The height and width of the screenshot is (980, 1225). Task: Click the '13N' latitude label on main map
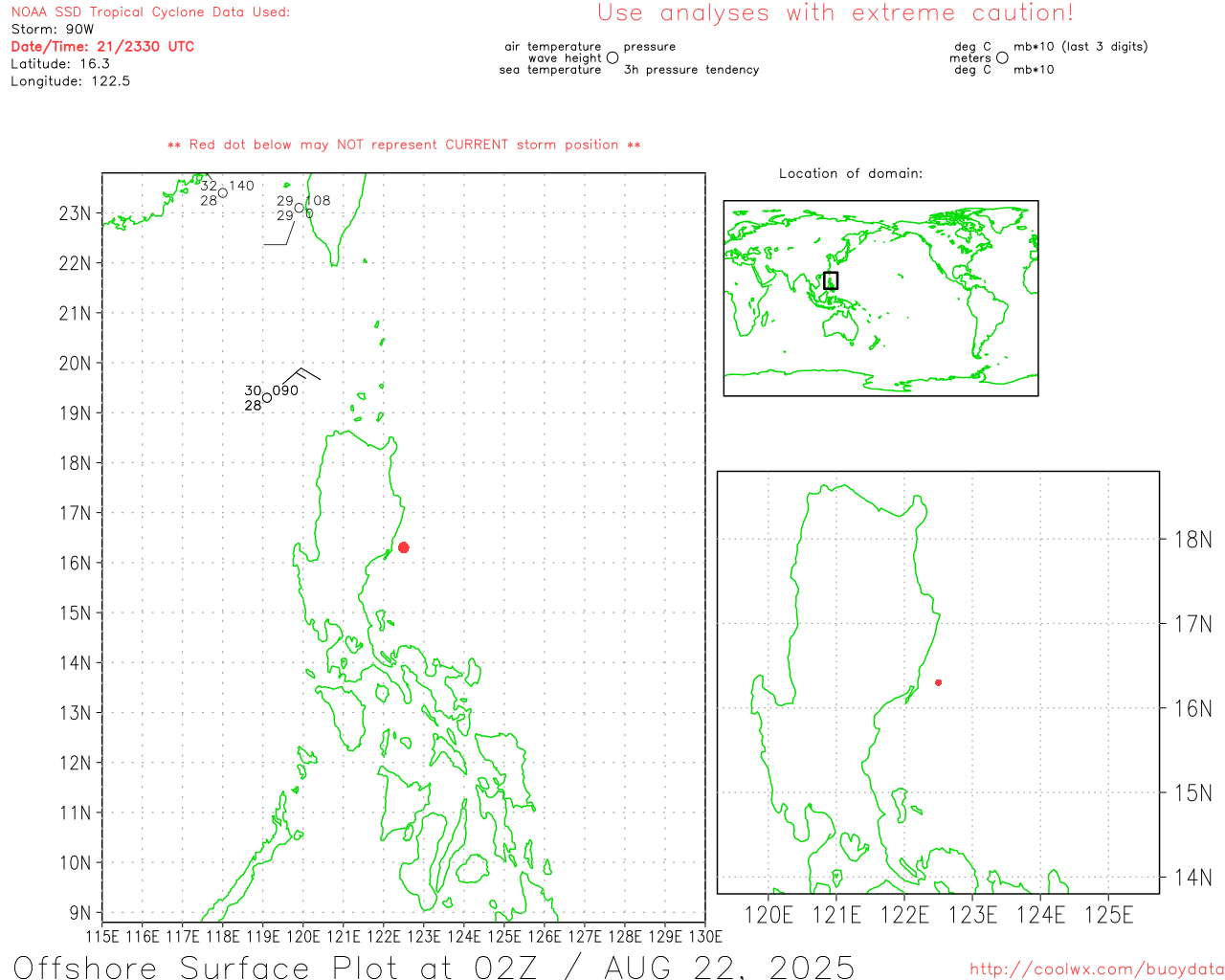pyautogui.click(x=76, y=713)
